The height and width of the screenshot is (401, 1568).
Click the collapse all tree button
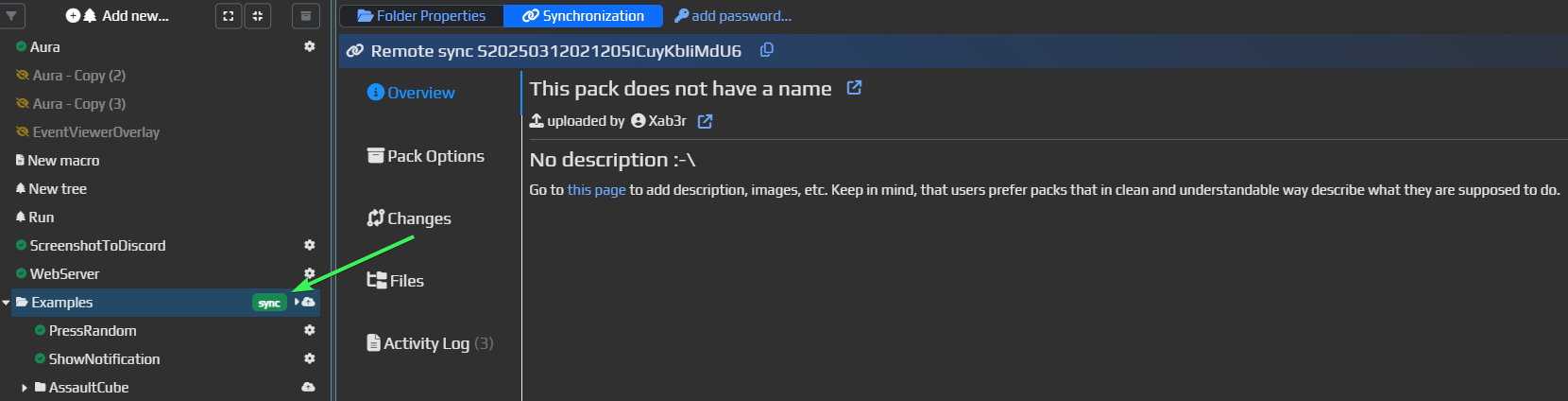(x=258, y=16)
